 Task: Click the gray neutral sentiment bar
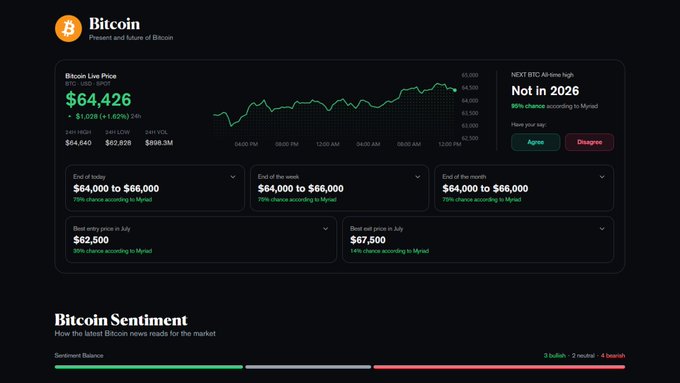click(308, 367)
